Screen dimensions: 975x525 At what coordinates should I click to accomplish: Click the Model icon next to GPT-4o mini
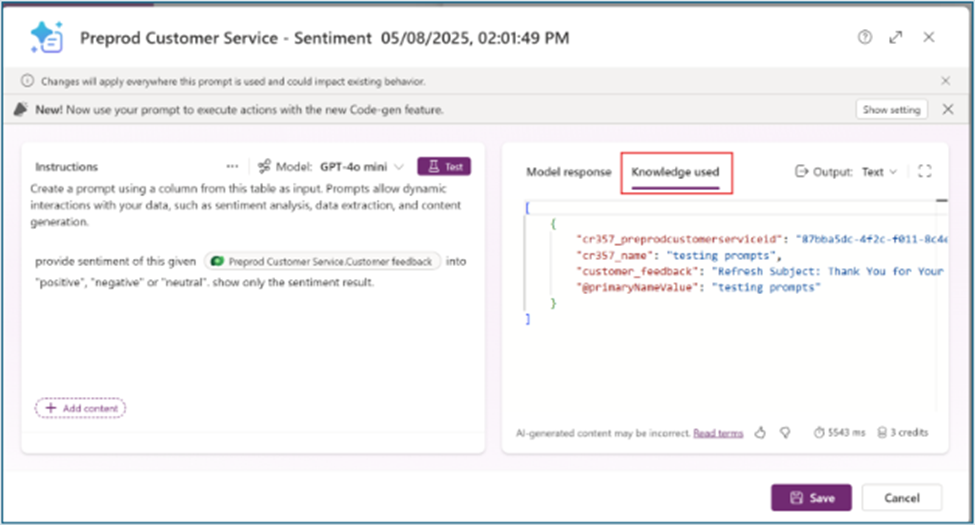[264, 166]
